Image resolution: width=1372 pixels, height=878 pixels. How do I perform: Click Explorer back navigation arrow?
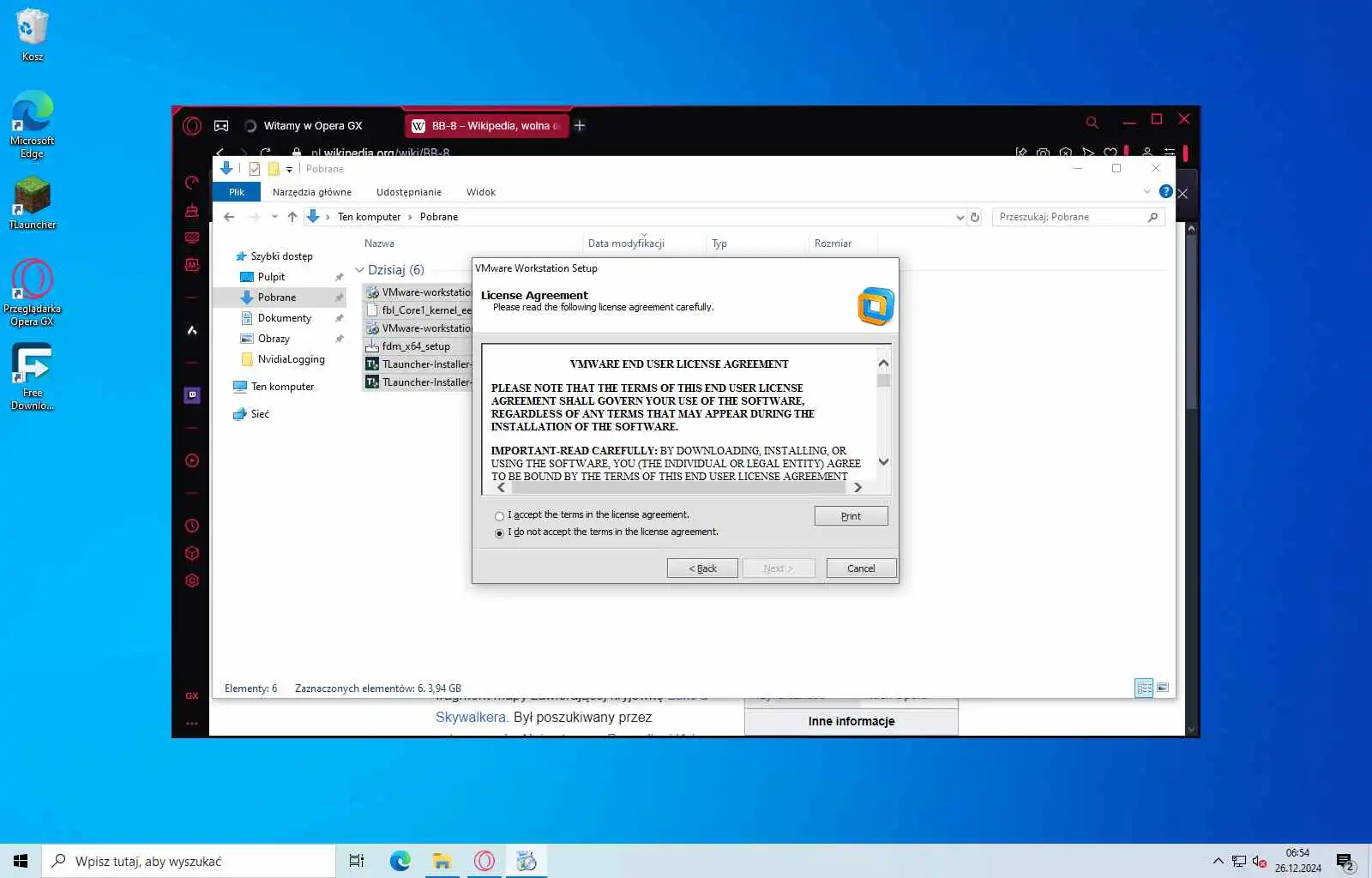point(229,217)
